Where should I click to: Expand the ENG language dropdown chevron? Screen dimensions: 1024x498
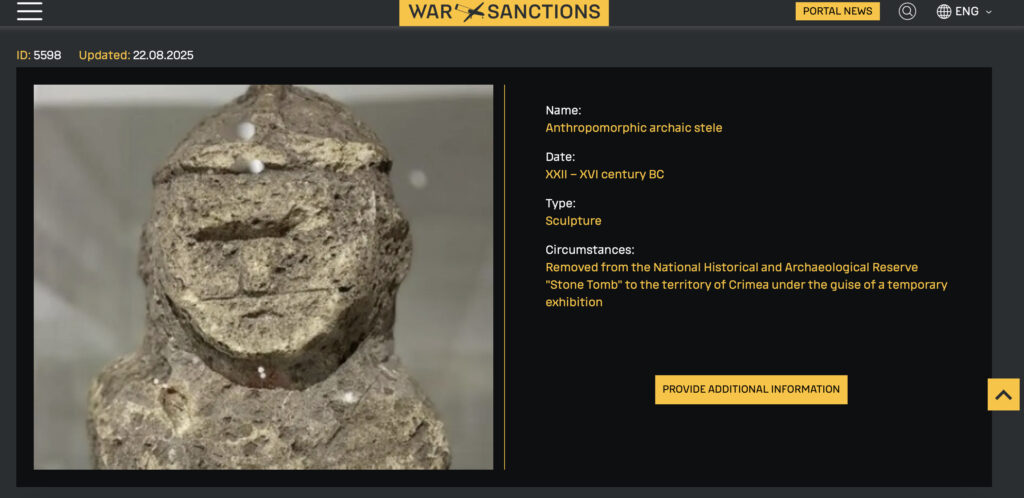pos(988,12)
